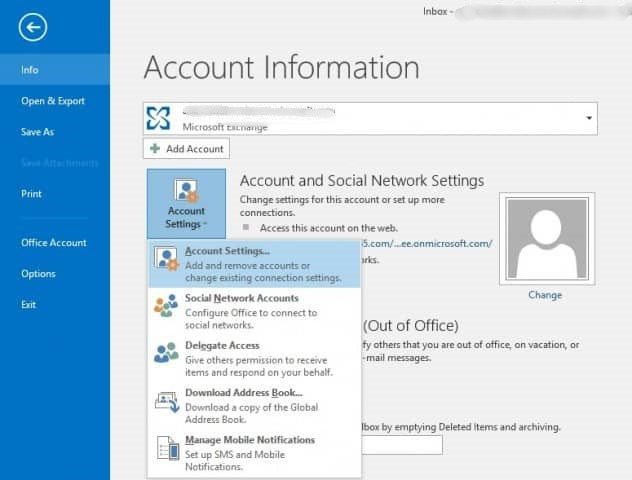
Task: Click the Delegate Access icon
Action: 166,353
